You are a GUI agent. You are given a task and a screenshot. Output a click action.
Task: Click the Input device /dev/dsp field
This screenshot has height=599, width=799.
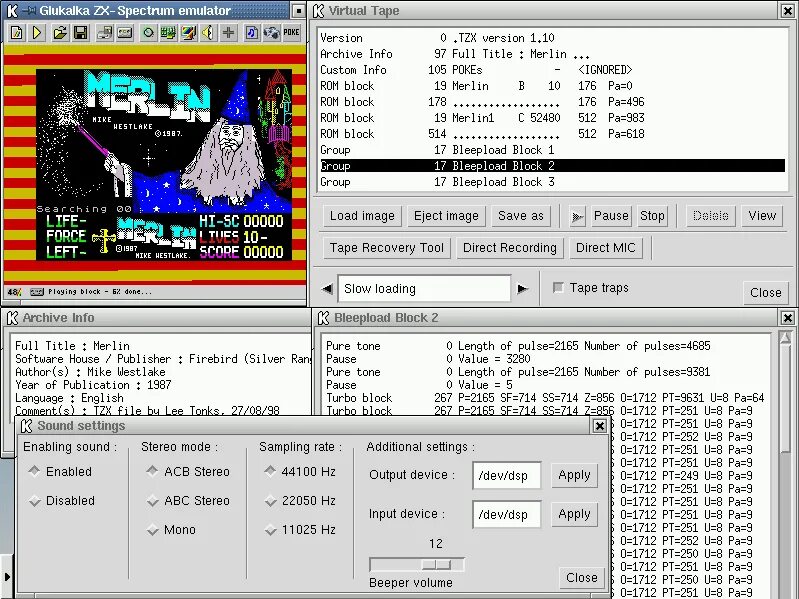coord(507,514)
